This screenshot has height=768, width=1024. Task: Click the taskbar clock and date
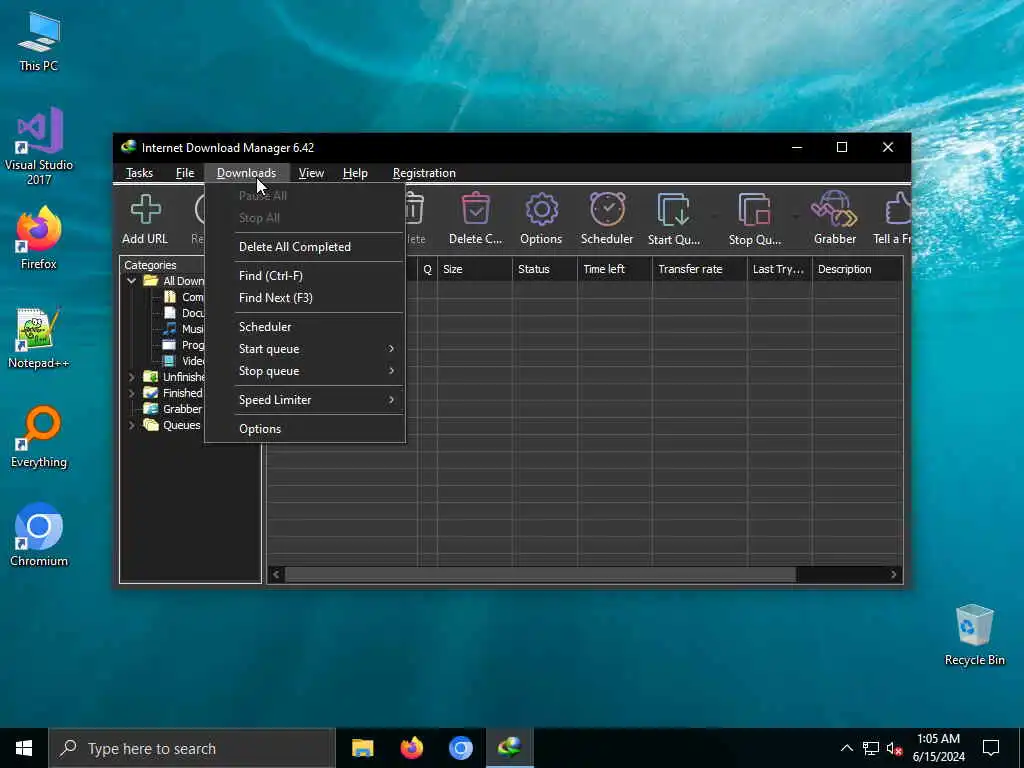click(x=938, y=748)
